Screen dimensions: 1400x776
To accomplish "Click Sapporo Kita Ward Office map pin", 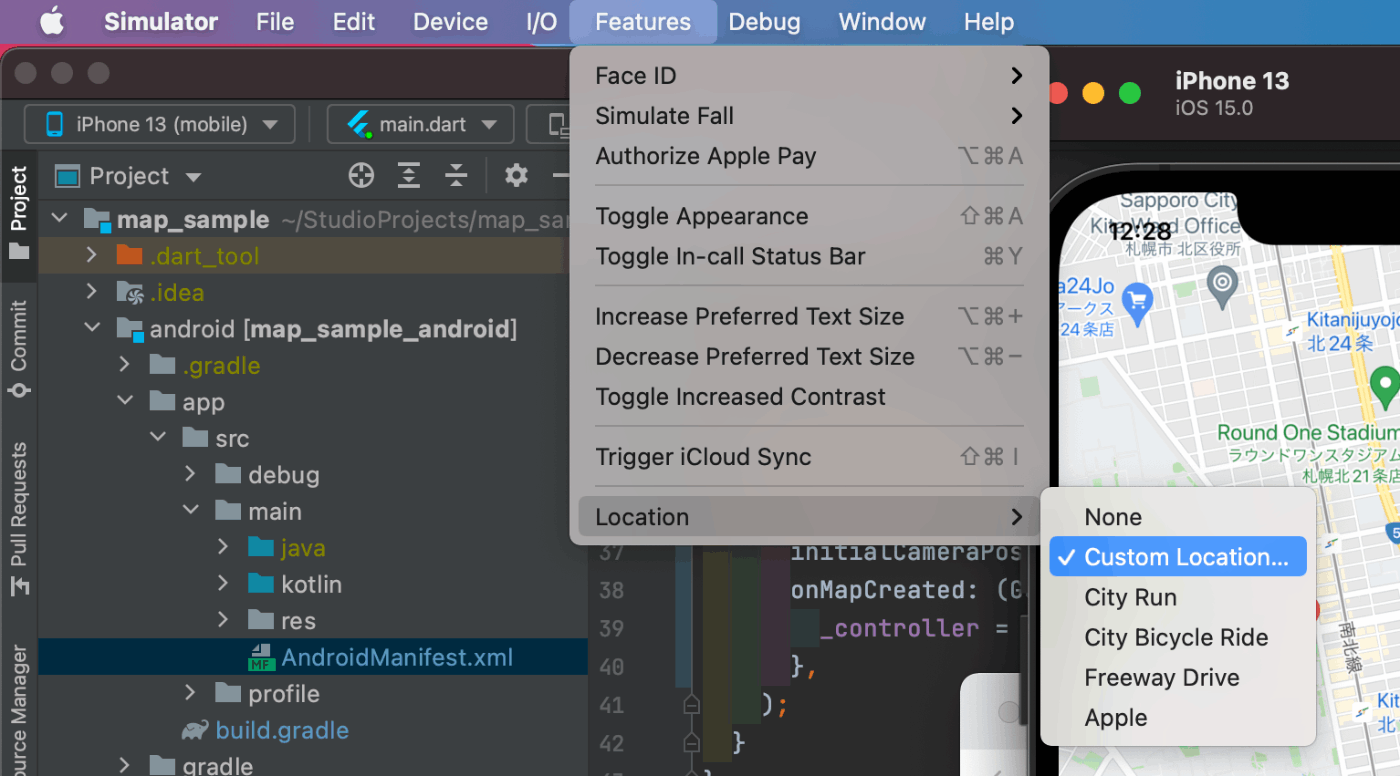I will [x=1222, y=286].
